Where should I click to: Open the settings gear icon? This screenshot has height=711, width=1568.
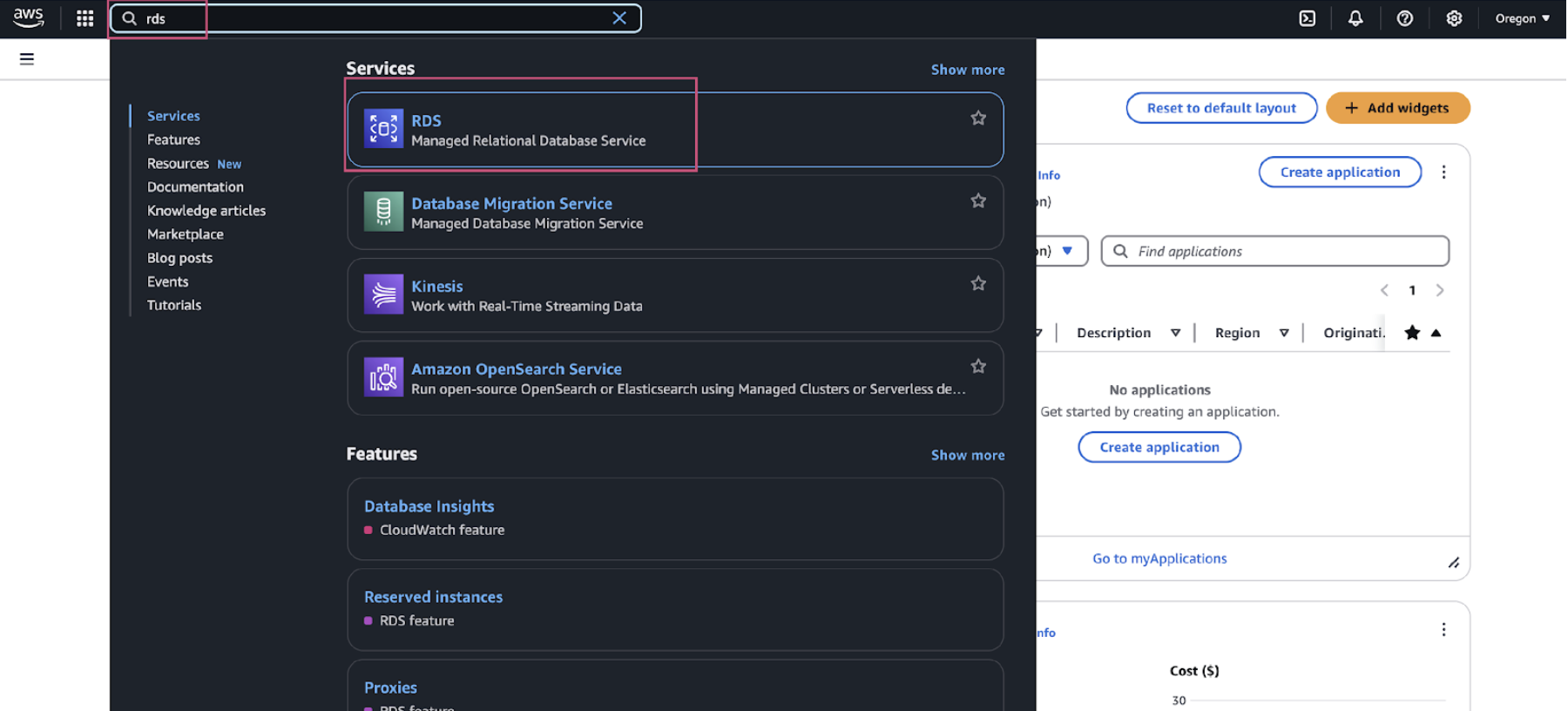1454,18
